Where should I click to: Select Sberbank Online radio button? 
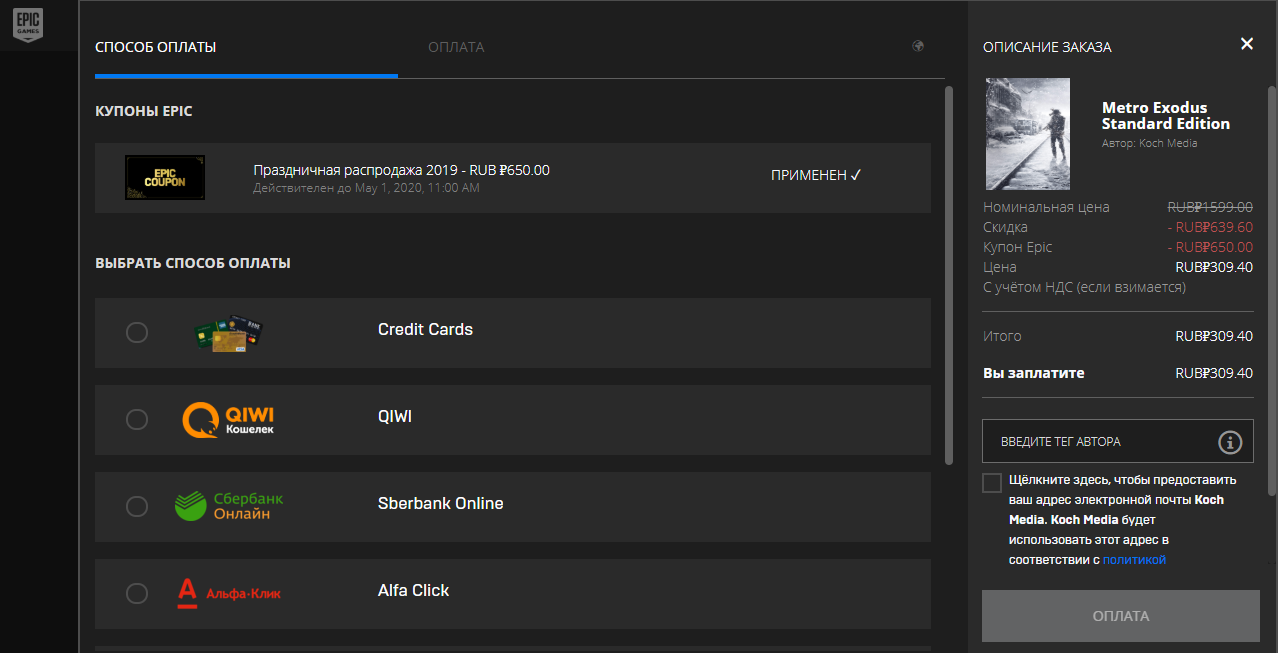pyautogui.click(x=137, y=506)
